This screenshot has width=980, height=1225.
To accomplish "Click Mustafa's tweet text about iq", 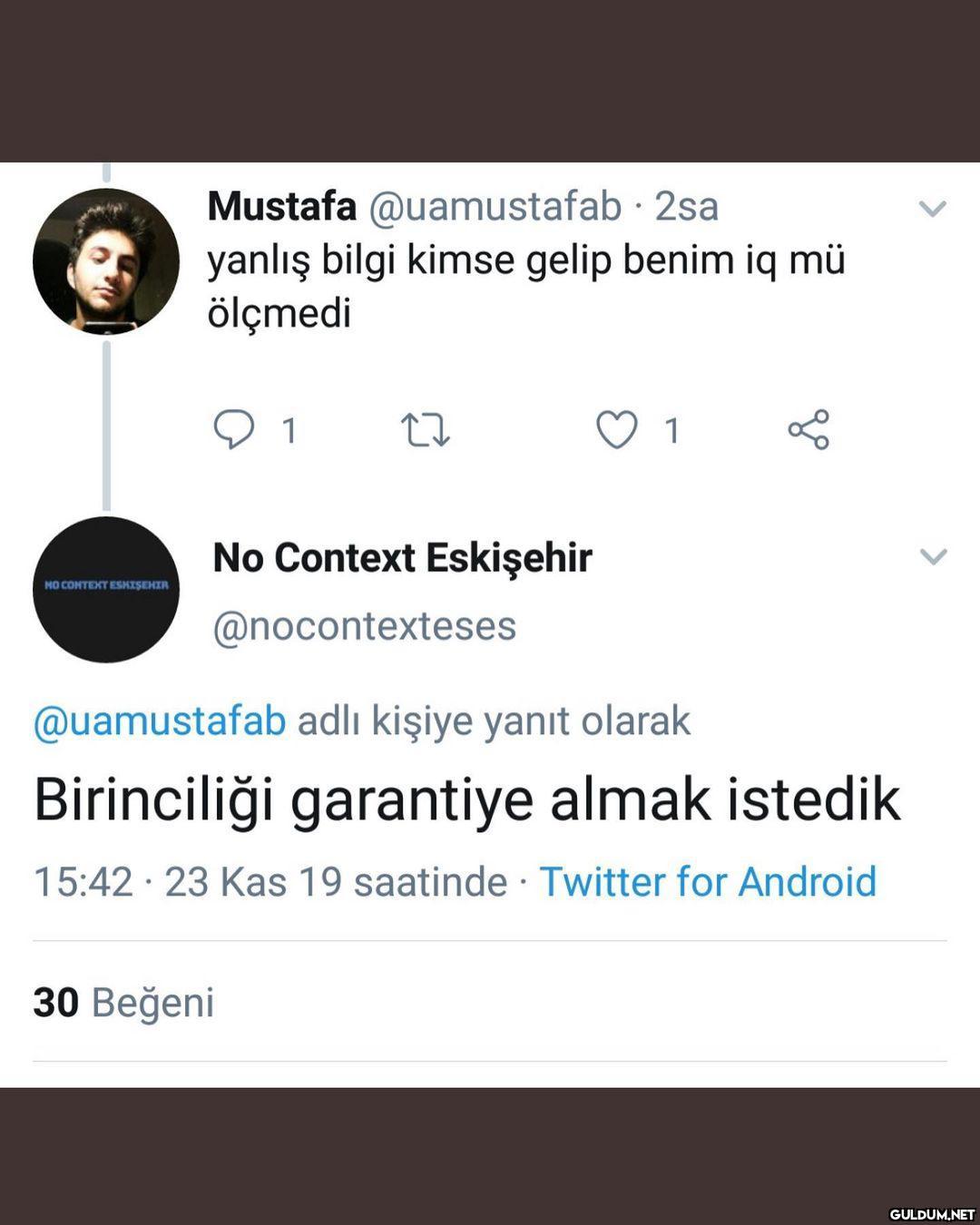I will [x=526, y=286].
